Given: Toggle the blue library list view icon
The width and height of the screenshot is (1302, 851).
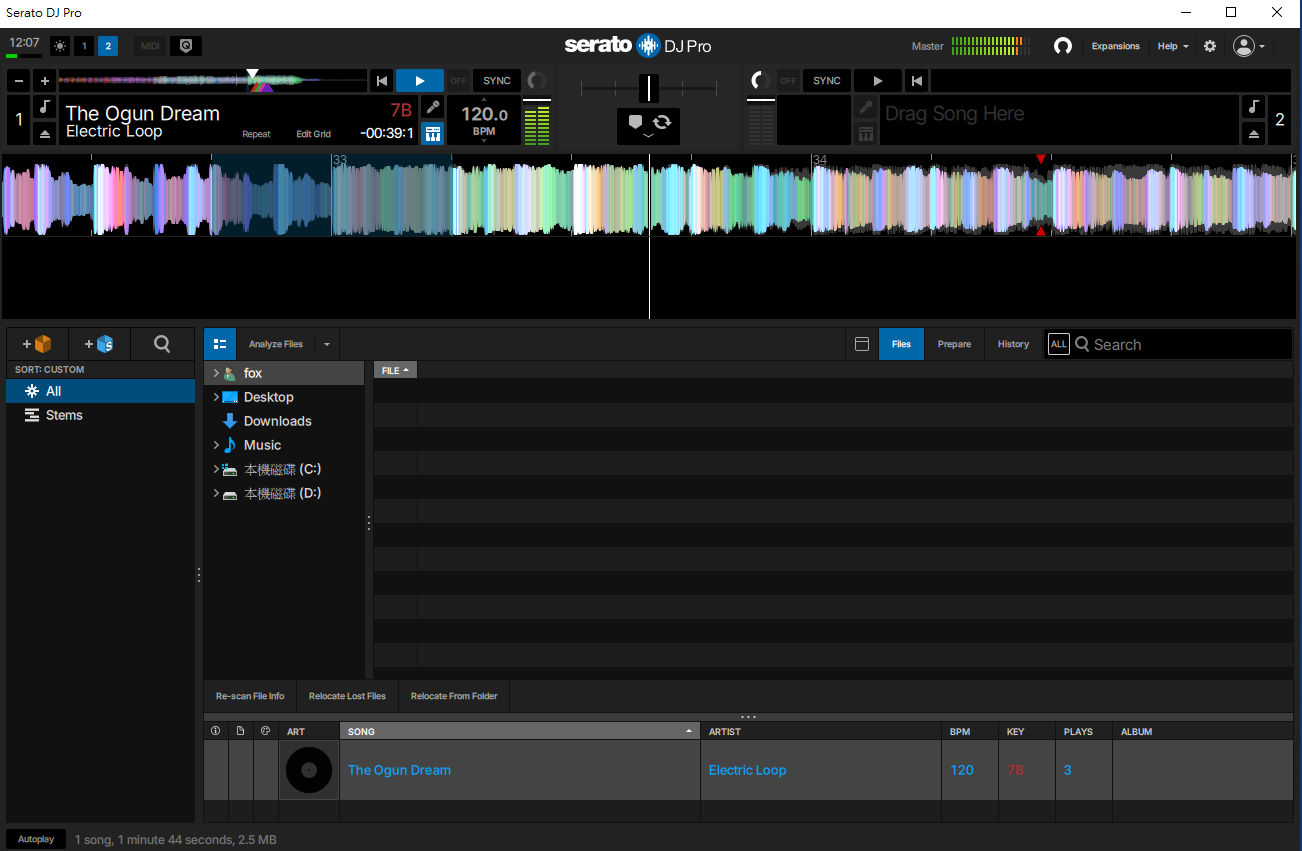Looking at the screenshot, I should click(220, 344).
